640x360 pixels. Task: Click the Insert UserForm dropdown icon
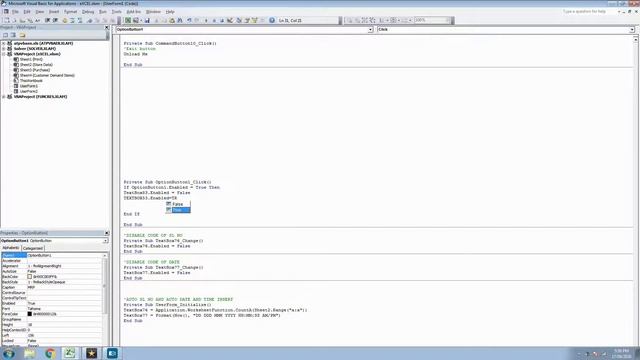[140, 20]
